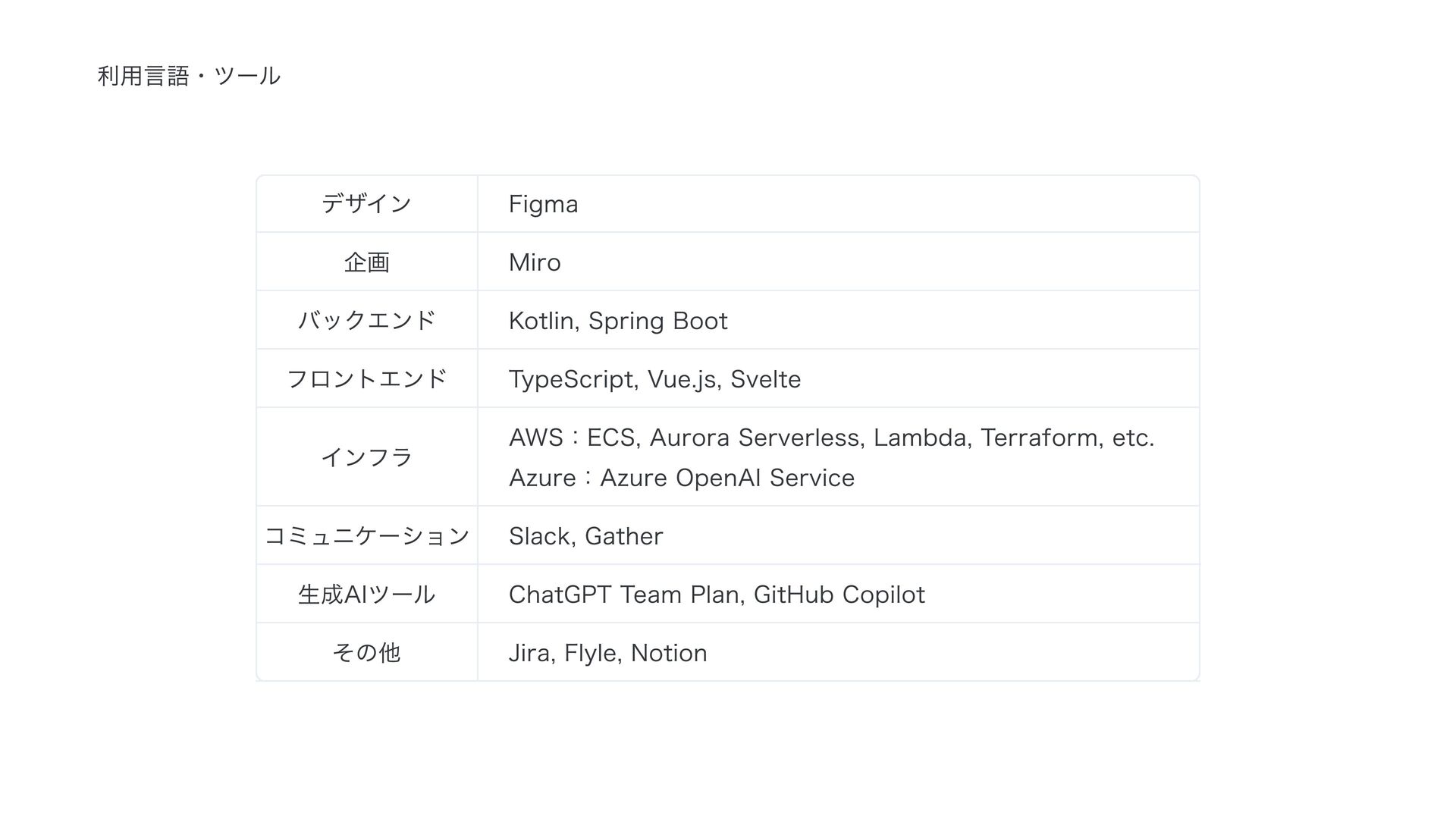Select the インフラ row label
The image size is (1456, 819).
click(366, 457)
